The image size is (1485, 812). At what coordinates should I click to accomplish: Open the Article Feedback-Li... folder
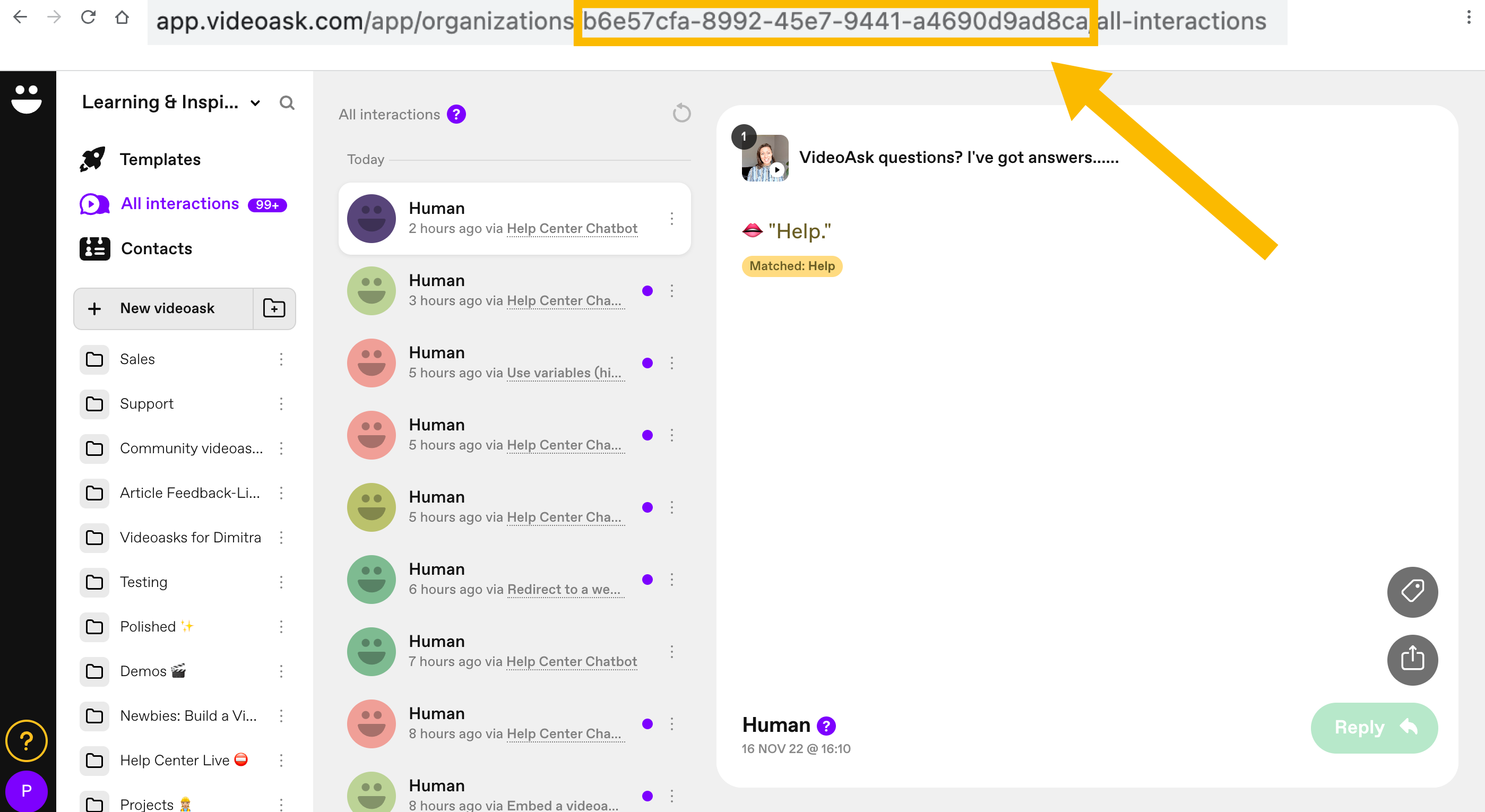click(189, 493)
